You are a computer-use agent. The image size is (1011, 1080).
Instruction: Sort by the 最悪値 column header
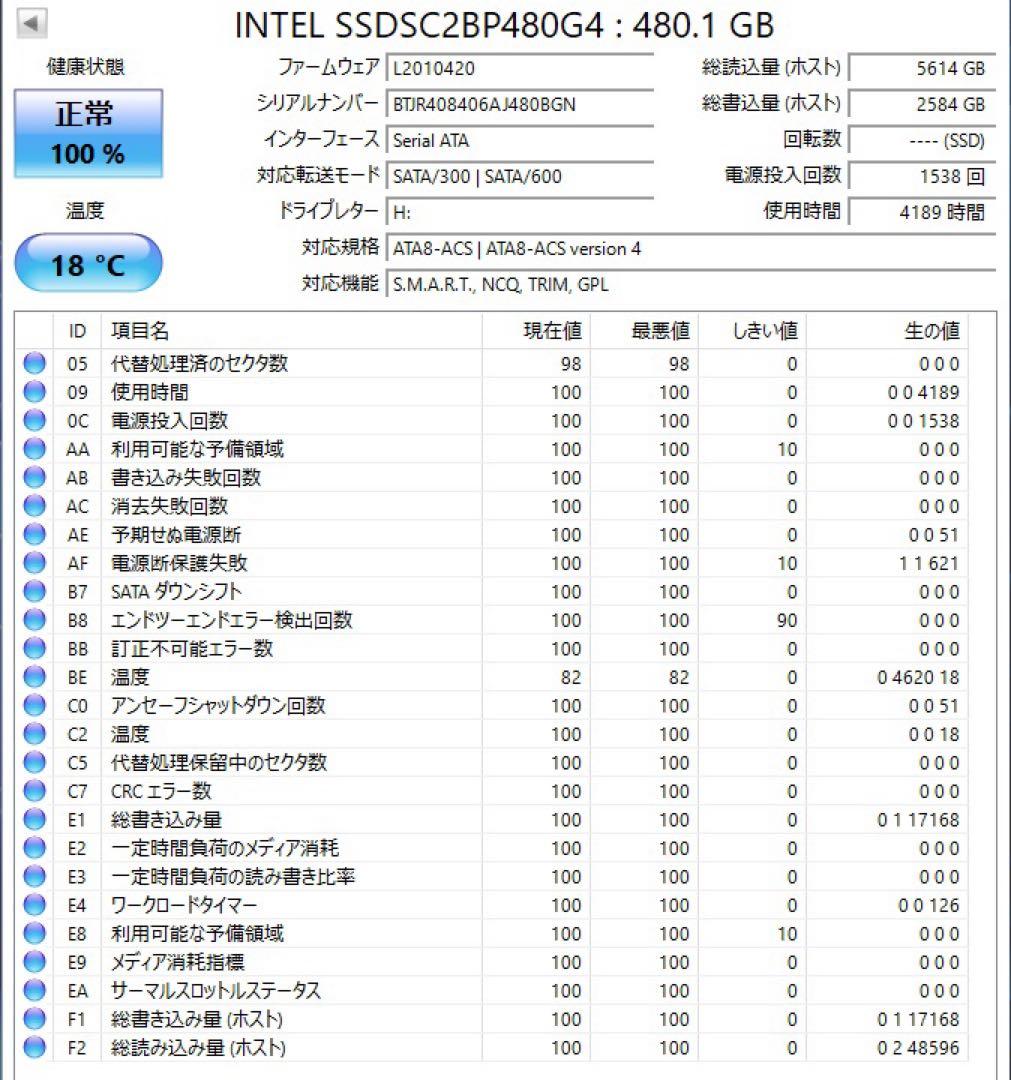coord(645,331)
